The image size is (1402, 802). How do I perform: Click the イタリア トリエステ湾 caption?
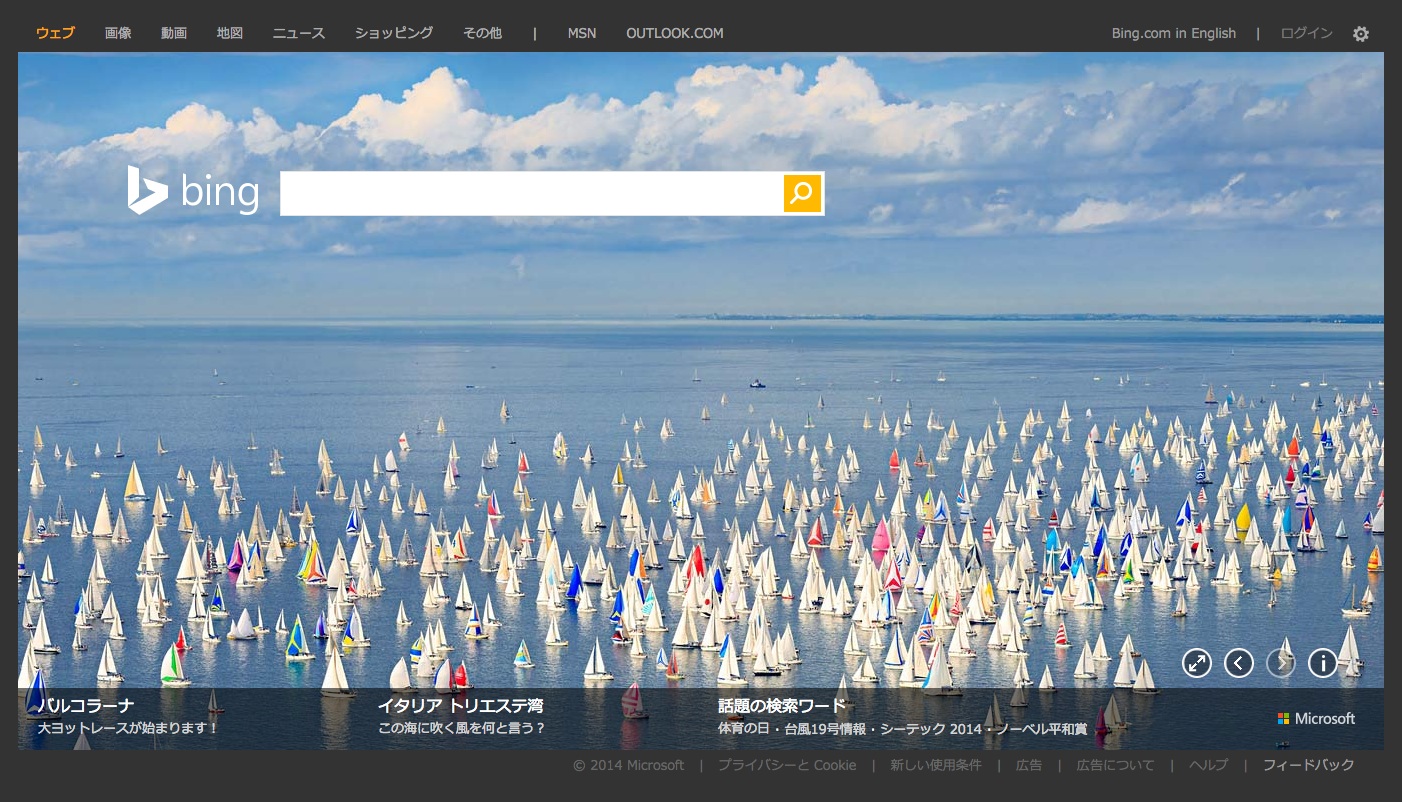(x=460, y=706)
